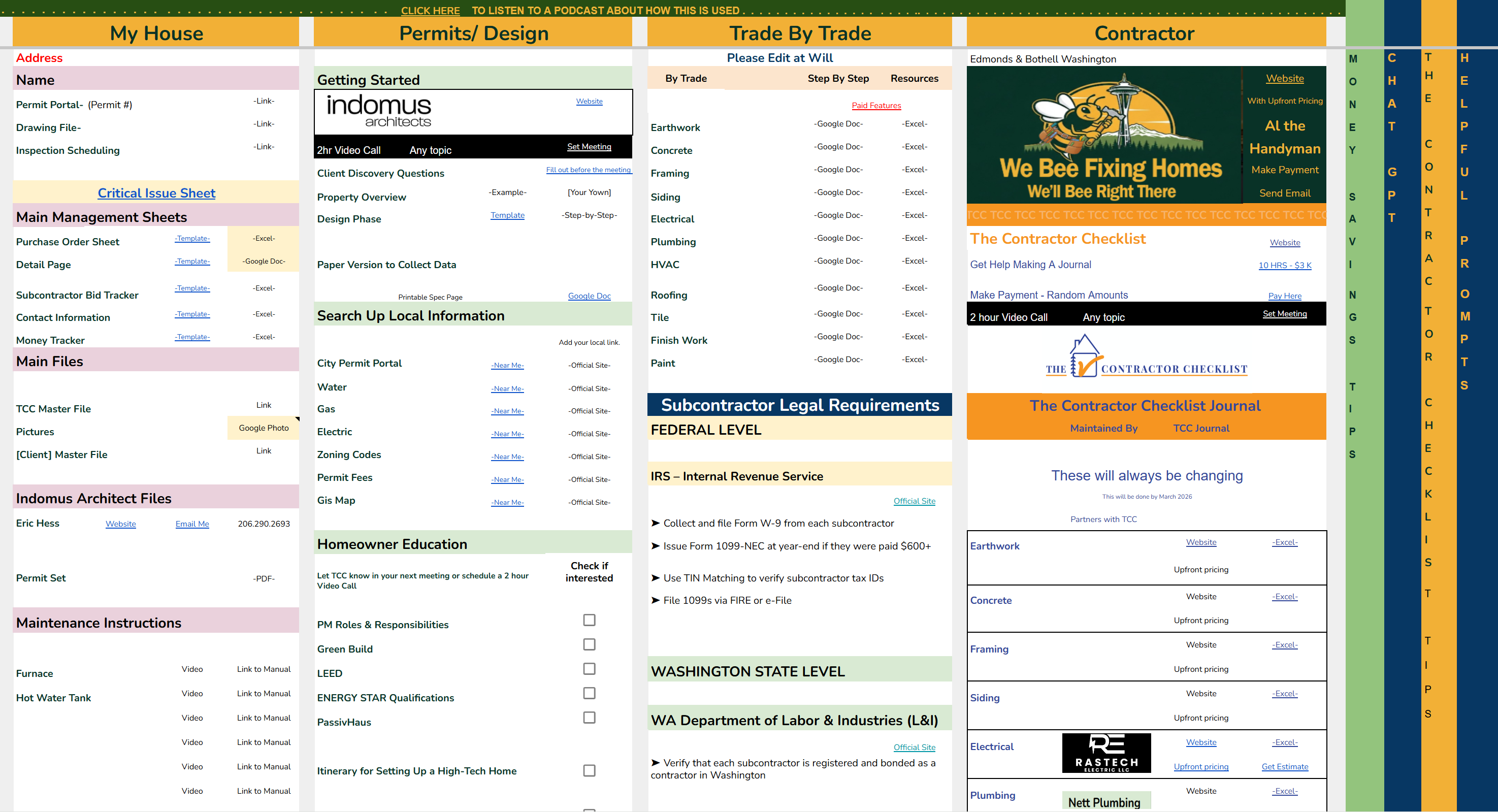
Task: Open Concrete partner Excel link
Action: [1285, 597]
